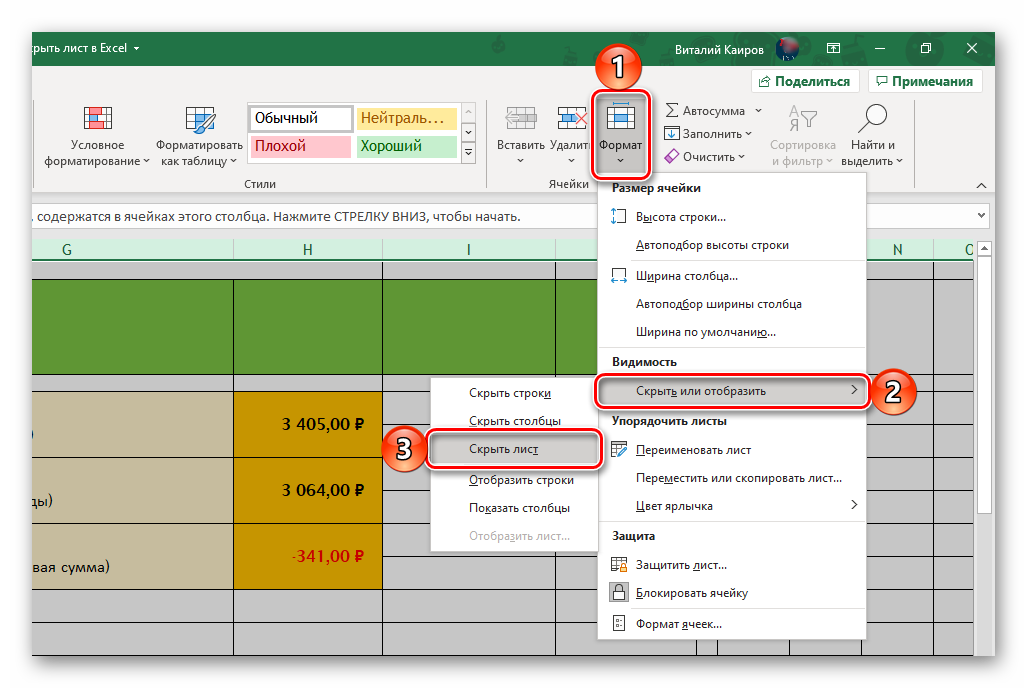Select Переименовать лист menu item
Image resolution: width=1027 pixels, height=688 pixels.
[693, 450]
